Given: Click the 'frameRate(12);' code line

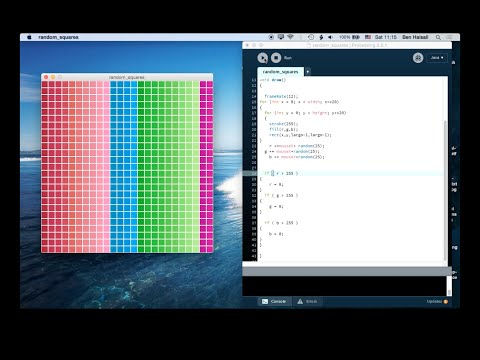Looking at the screenshot, I should pyautogui.click(x=281, y=96).
